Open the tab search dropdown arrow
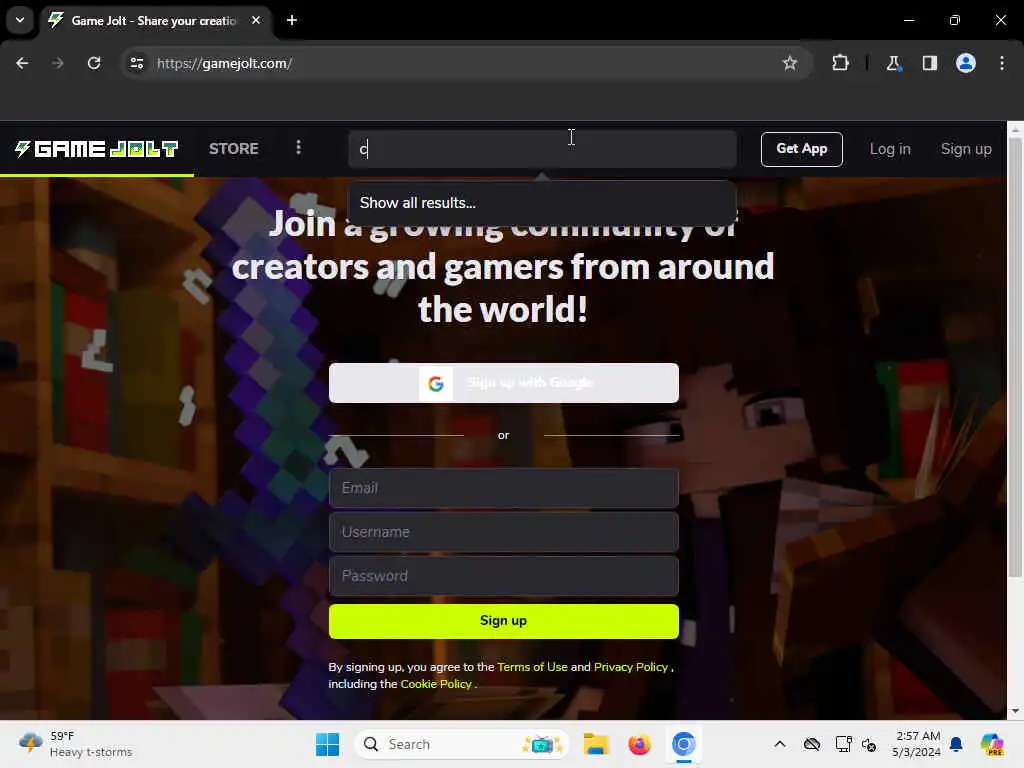This screenshot has height=768, width=1024. click(20, 20)
